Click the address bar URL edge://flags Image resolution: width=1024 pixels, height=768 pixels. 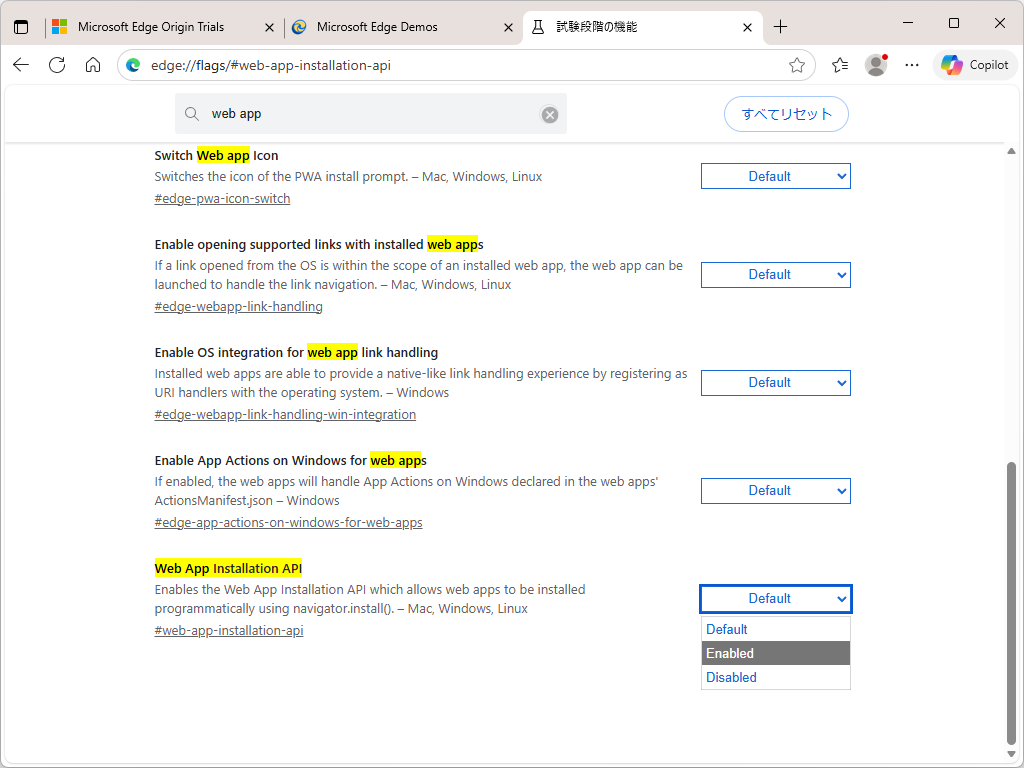pos(270,65)
